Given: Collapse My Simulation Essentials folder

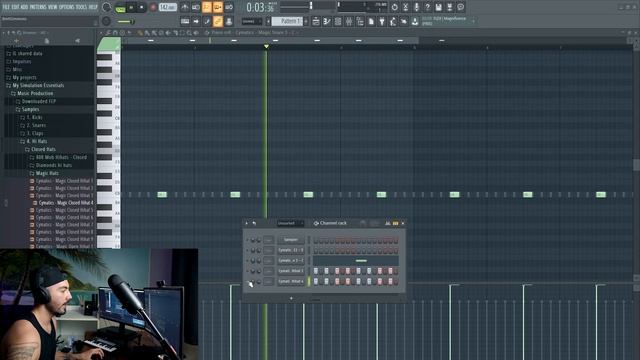Looking at the screenshot, I should click(x=38, y=85).
